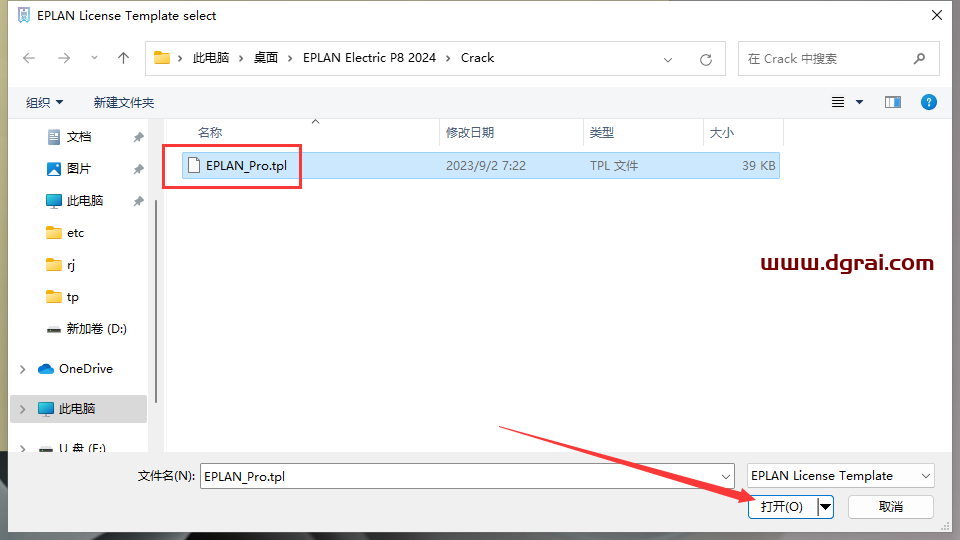The height and width of the screenshot is (540, 960).
Task: Click the EPLAN dialog title icon
Action: [x=23, y=15]
